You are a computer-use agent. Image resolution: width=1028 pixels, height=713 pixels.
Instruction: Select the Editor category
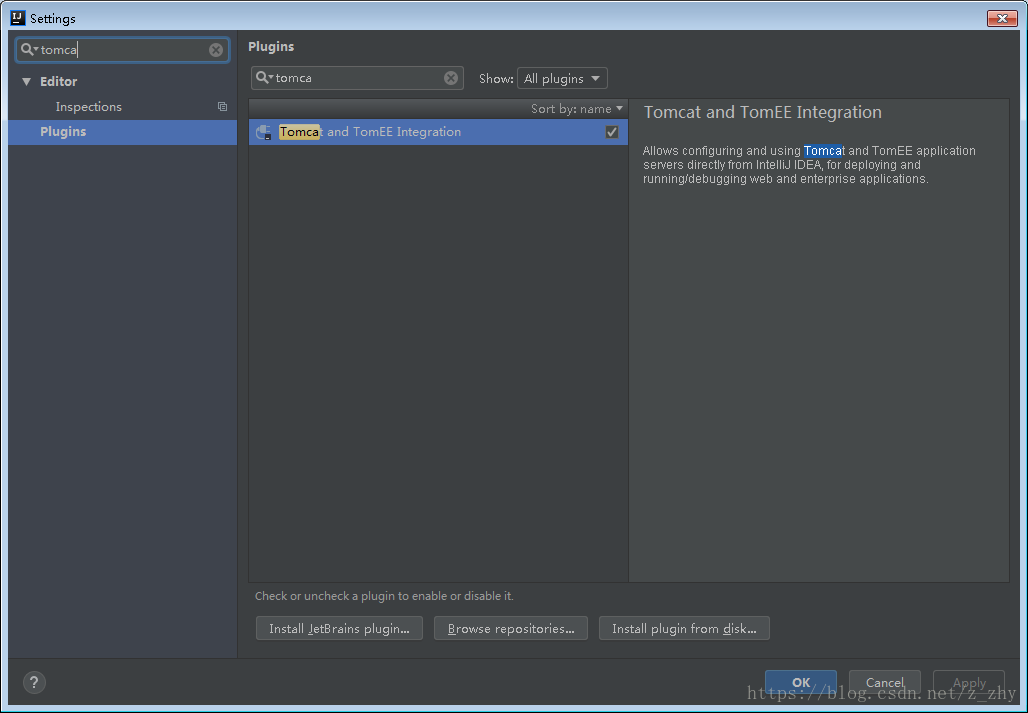[58, 81]
